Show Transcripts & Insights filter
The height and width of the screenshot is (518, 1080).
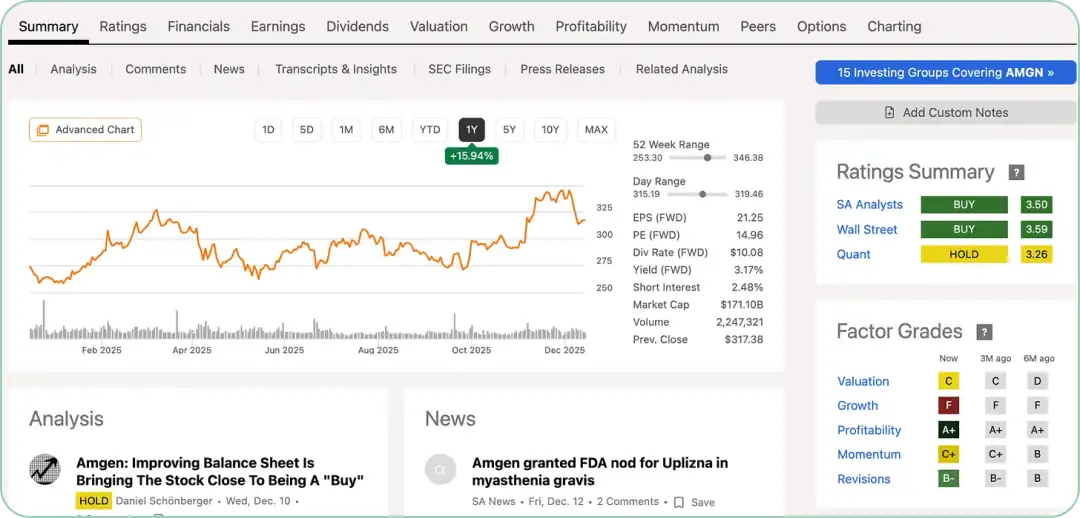(336, 69)
